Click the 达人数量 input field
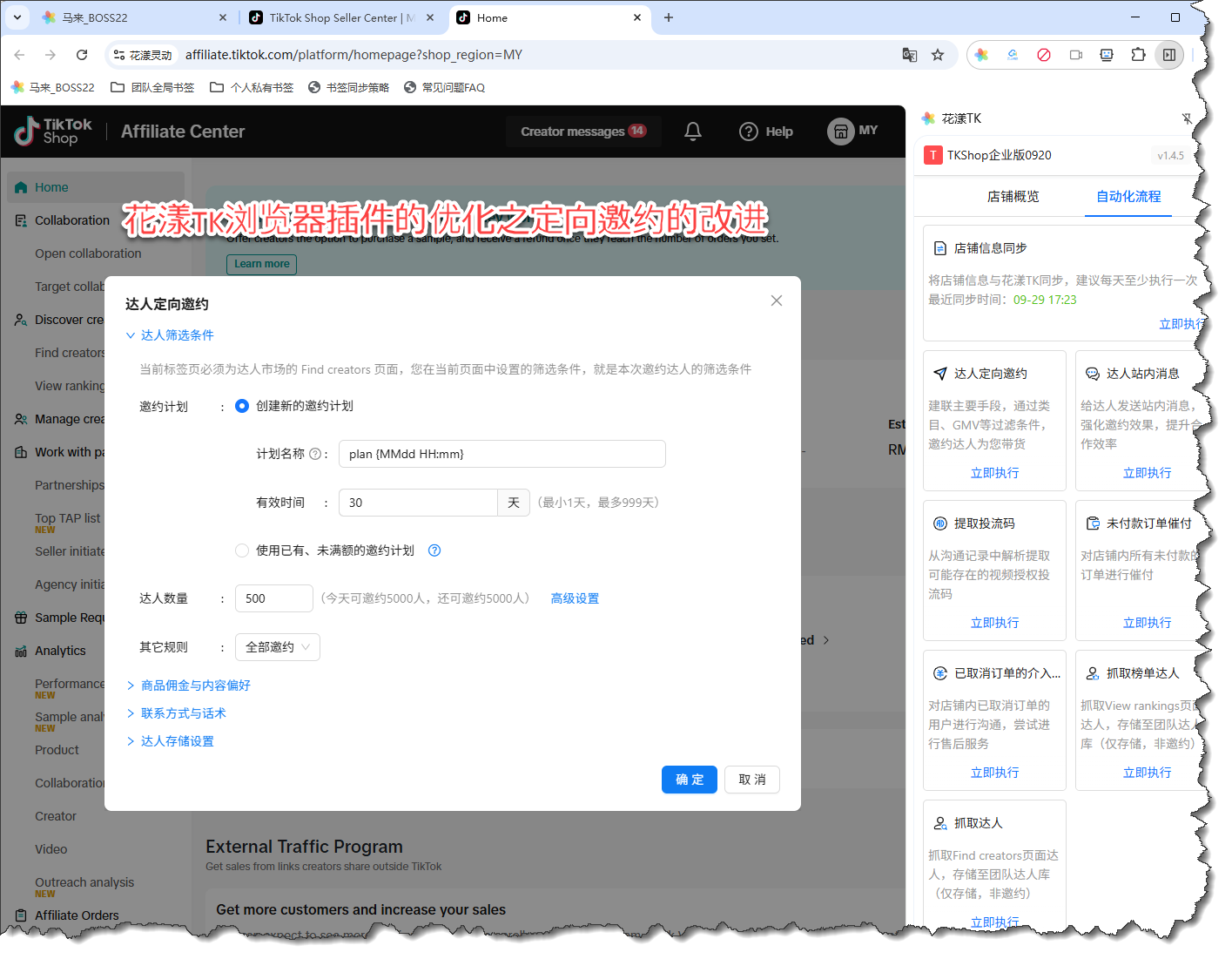Image resolution: width=1232 pixels, height=959 pixels. [x=273, y=598]
